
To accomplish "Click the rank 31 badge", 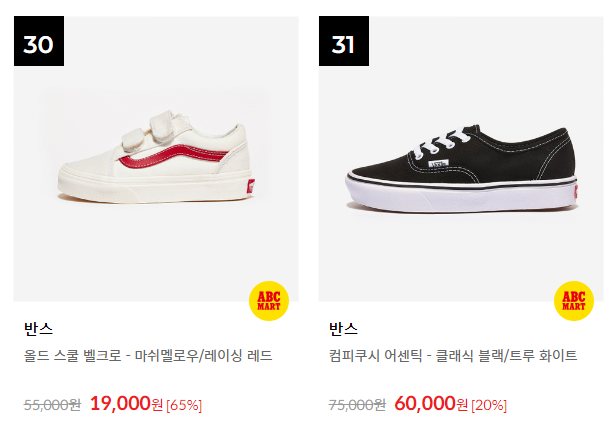I will pos(344,41).
